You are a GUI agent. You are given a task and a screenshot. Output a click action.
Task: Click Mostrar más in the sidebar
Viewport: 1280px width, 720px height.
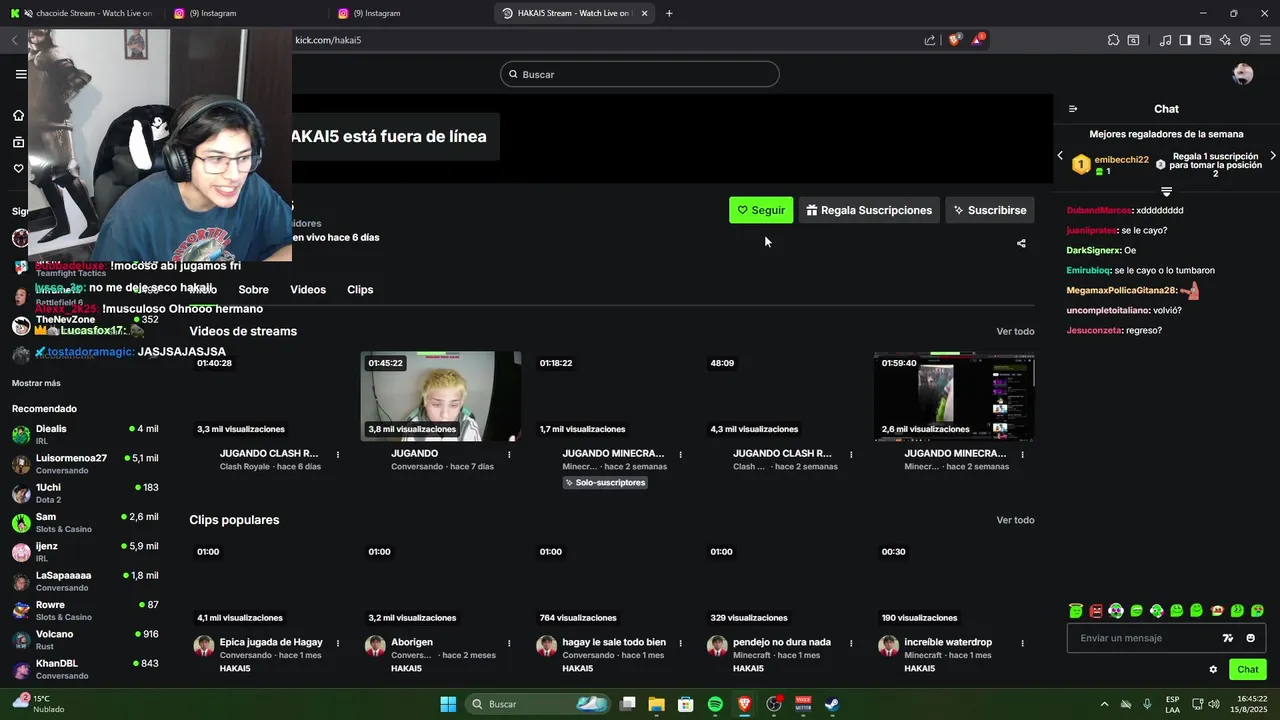[36, 383]
